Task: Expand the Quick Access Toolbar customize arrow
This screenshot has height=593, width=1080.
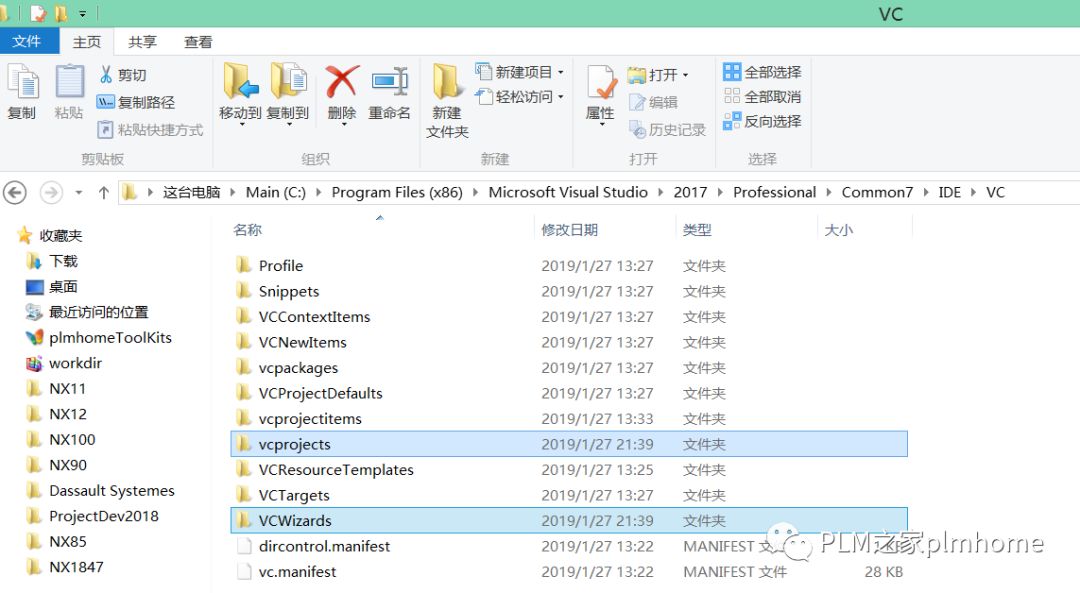Action: click(83, 14)
